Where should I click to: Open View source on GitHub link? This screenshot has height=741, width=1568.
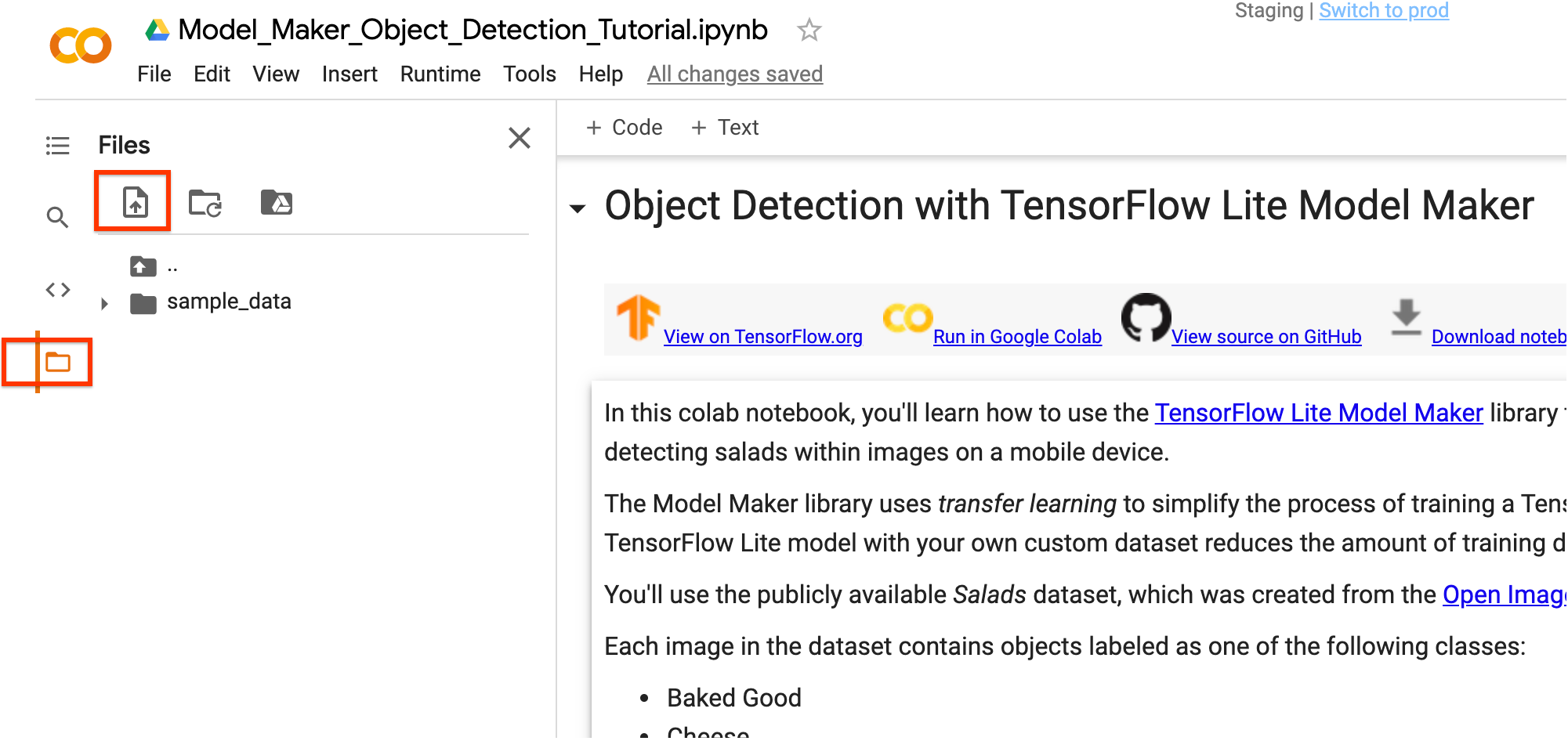1266,337
